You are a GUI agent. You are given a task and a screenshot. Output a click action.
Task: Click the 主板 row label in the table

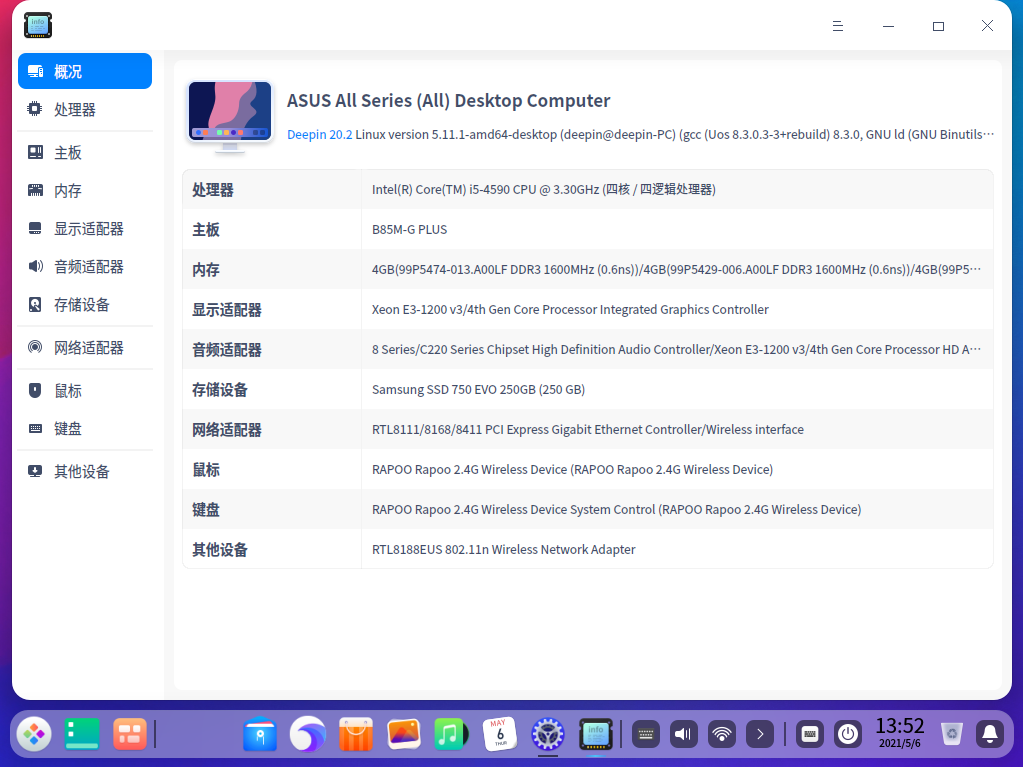pos(206,230)
